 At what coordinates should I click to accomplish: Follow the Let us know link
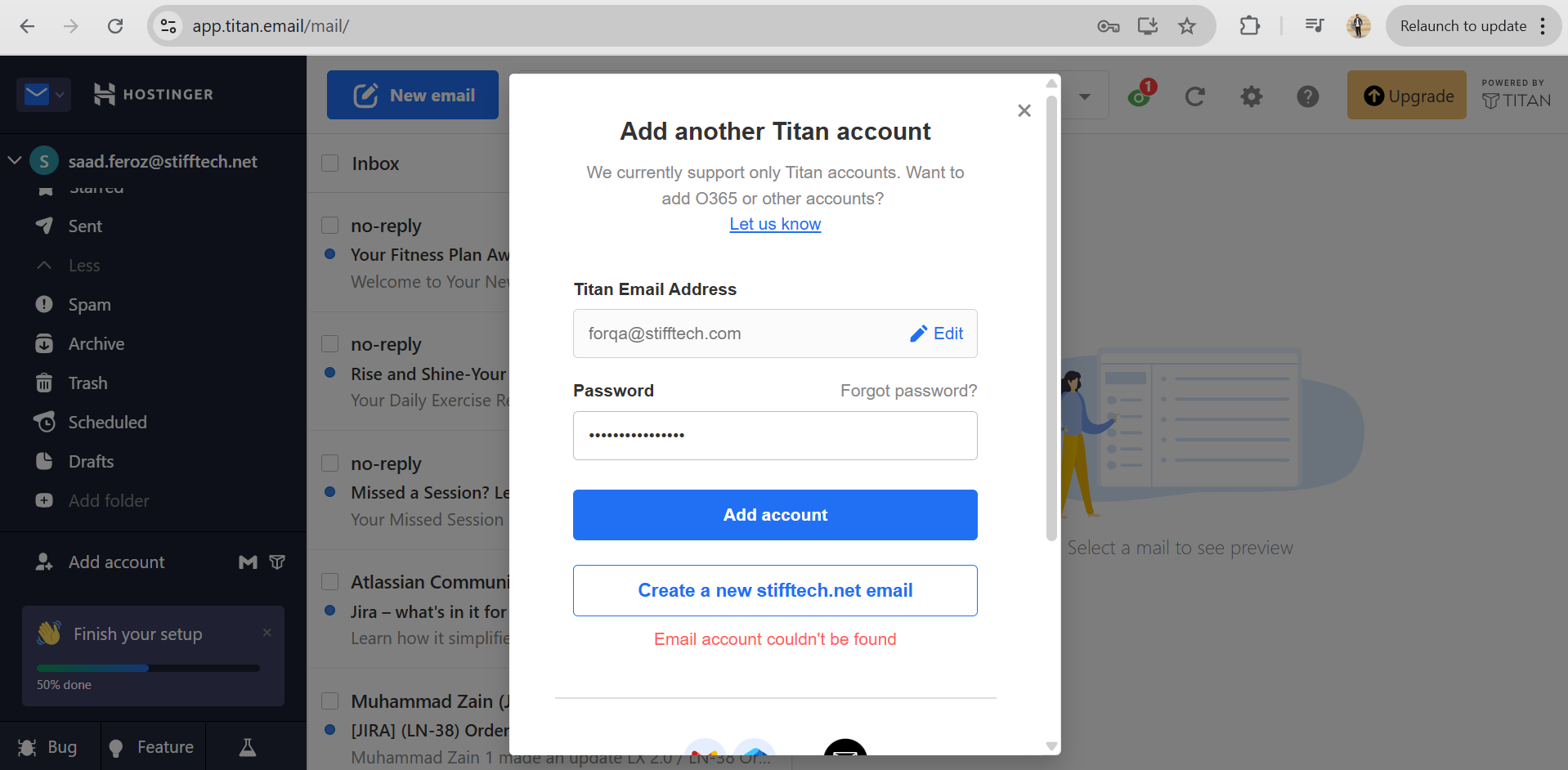point(775,224)
